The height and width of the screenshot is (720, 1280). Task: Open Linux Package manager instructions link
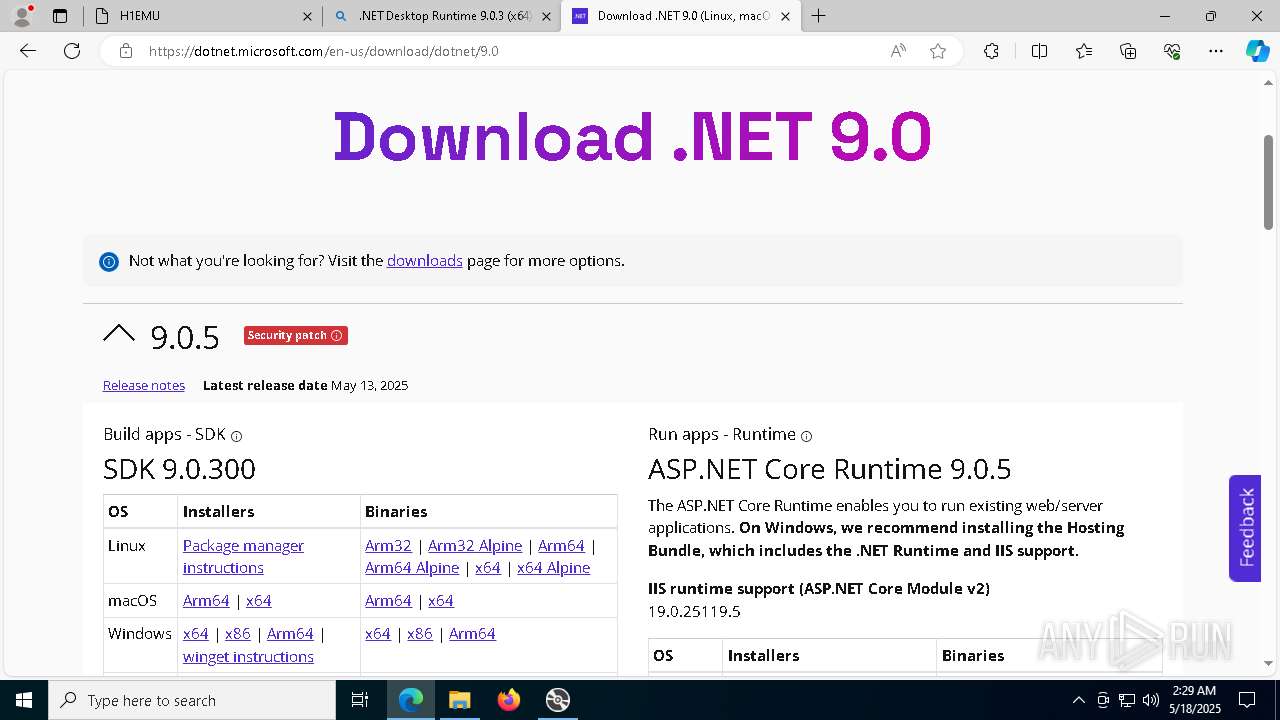pyautogui.click(x=243, y=557)
